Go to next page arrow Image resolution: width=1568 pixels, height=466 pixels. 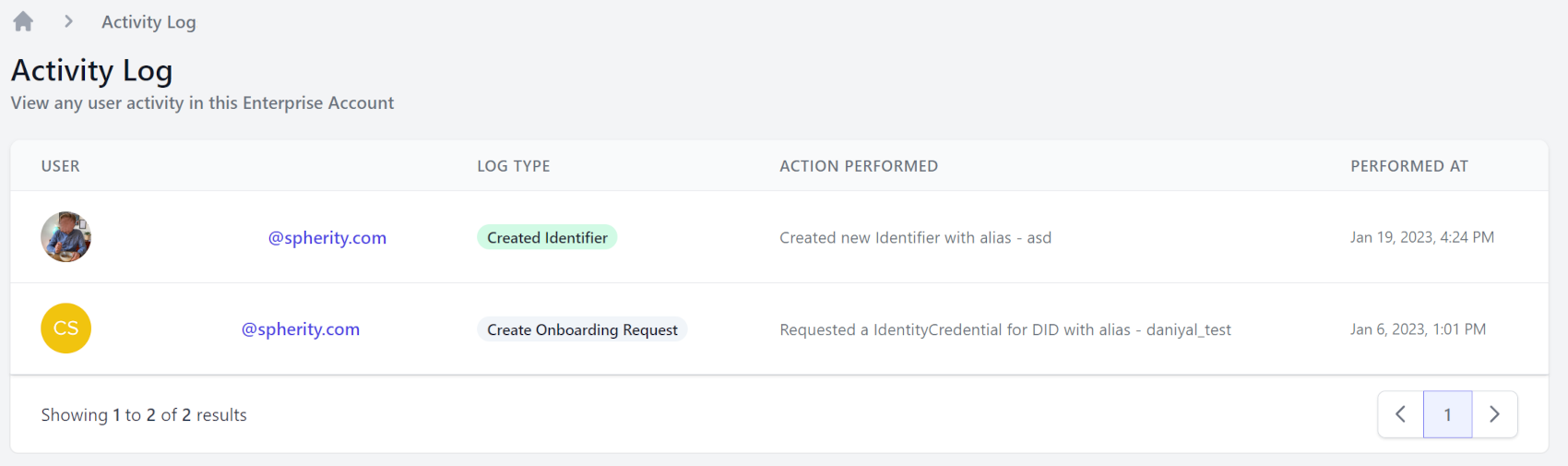click(1494, 414)
